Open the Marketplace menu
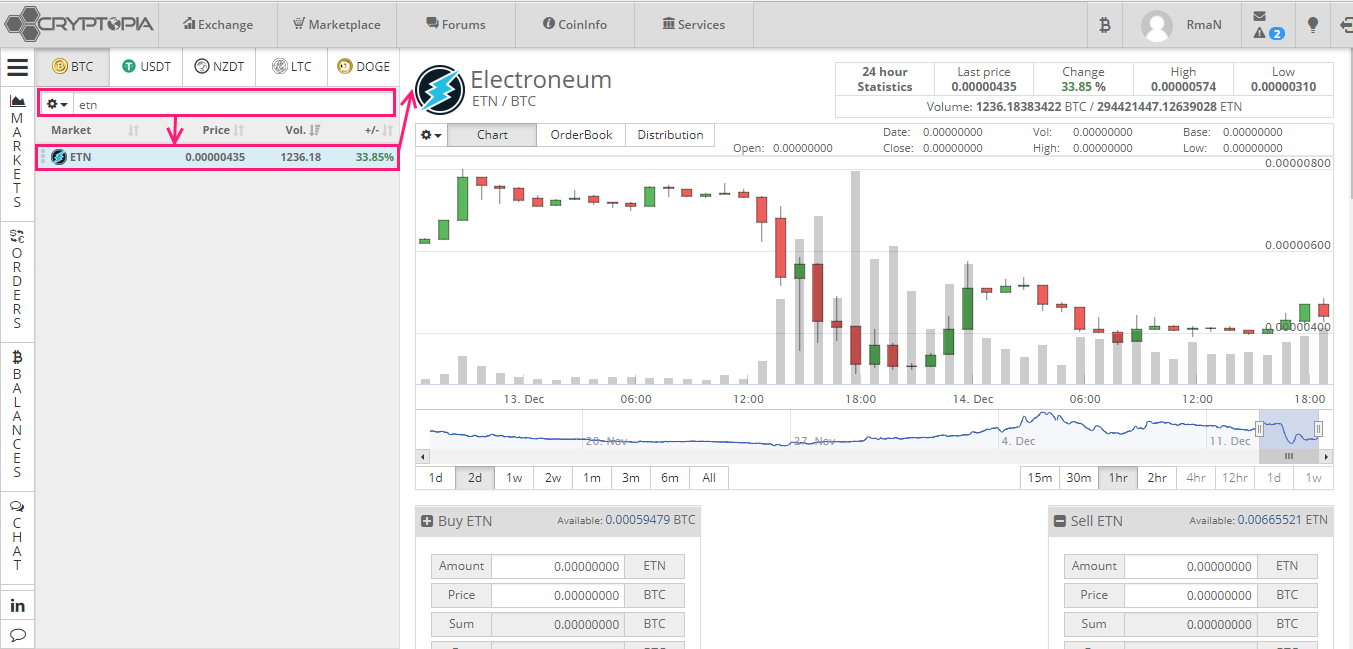This screenshot has height=649, width=1353. (x=336, y=25)
